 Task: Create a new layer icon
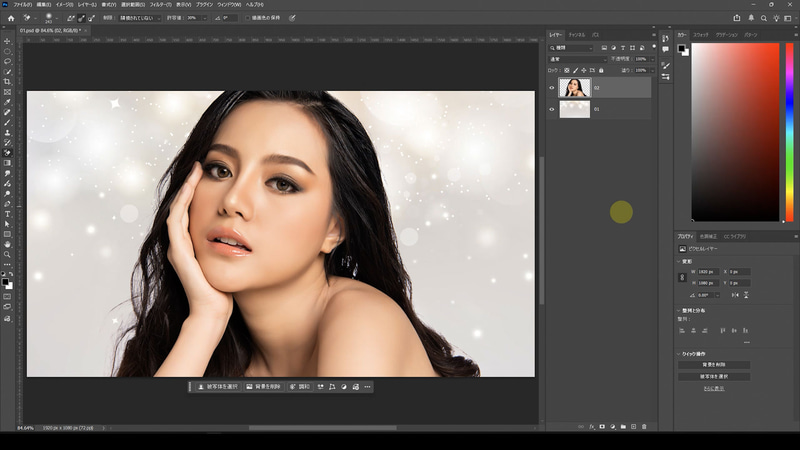pos(634,427)
